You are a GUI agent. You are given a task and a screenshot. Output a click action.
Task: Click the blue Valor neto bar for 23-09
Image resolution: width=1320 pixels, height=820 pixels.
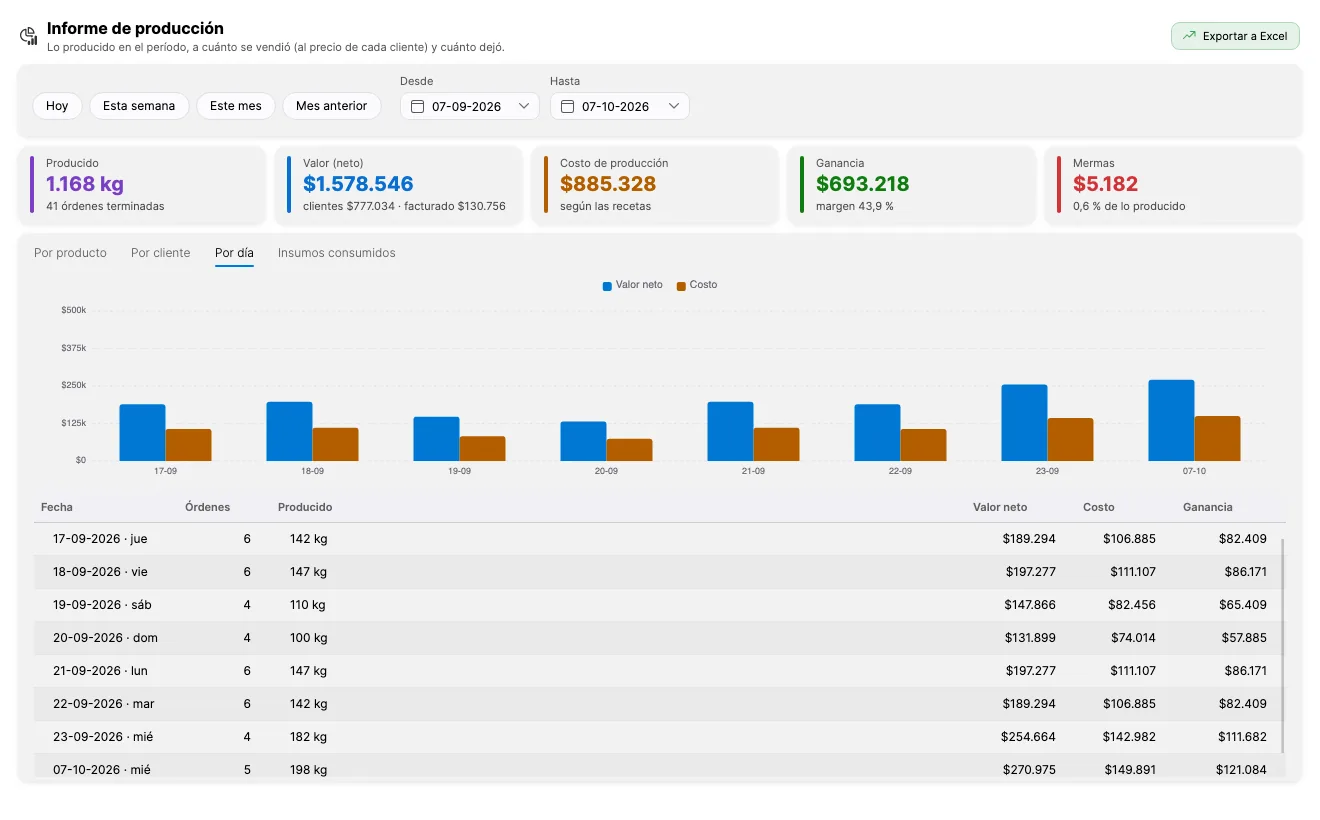pos(1024,423)
